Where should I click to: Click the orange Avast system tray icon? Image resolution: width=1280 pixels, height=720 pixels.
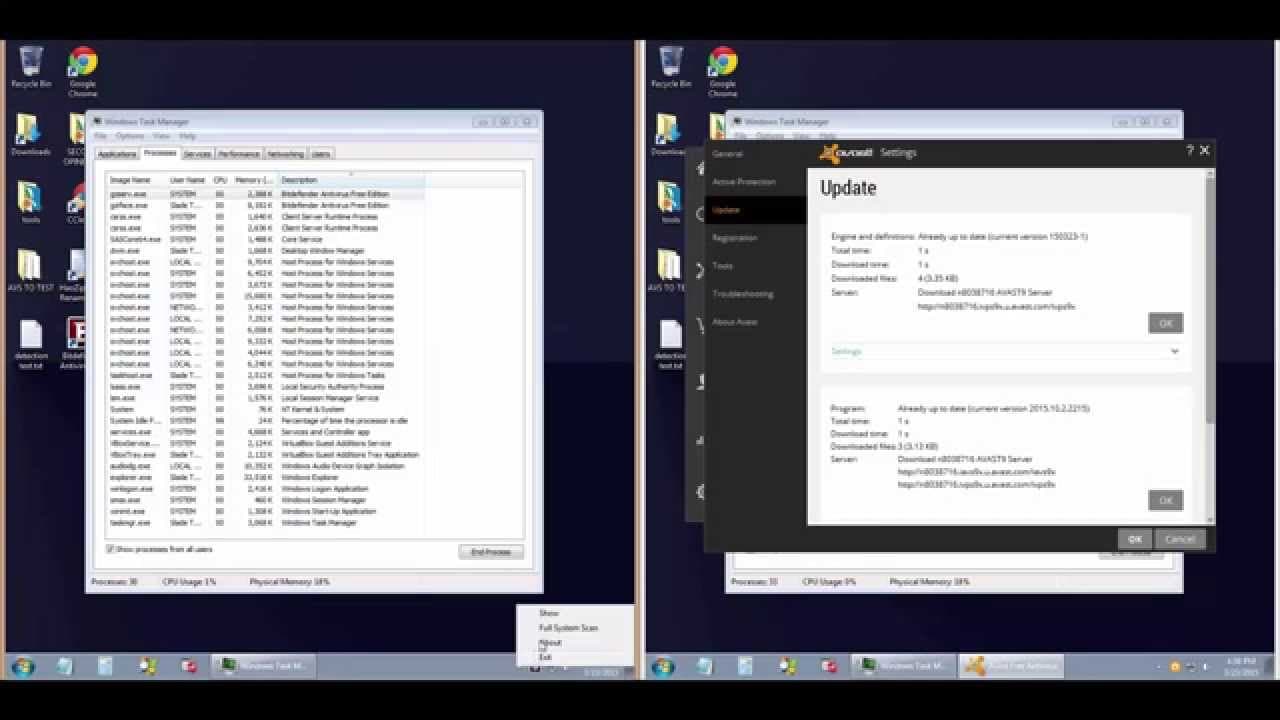[x=1176, y=666]
